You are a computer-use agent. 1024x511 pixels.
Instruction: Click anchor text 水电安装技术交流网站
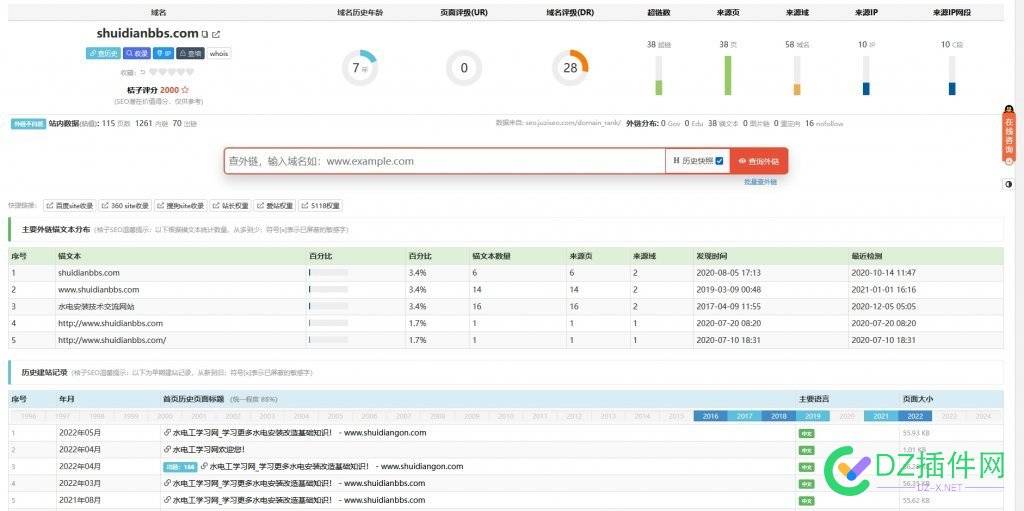(x=96, y=306)
